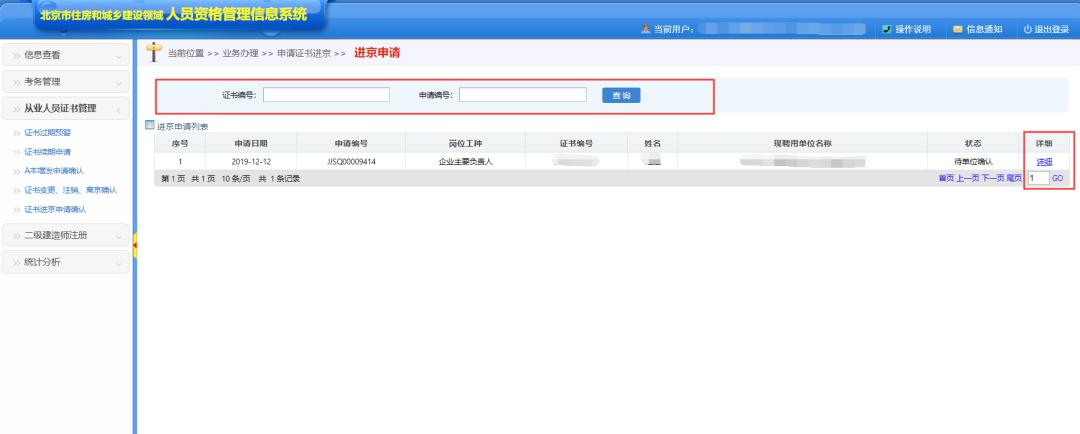Click the 信息通知 envelope icon

click(958, 29)
